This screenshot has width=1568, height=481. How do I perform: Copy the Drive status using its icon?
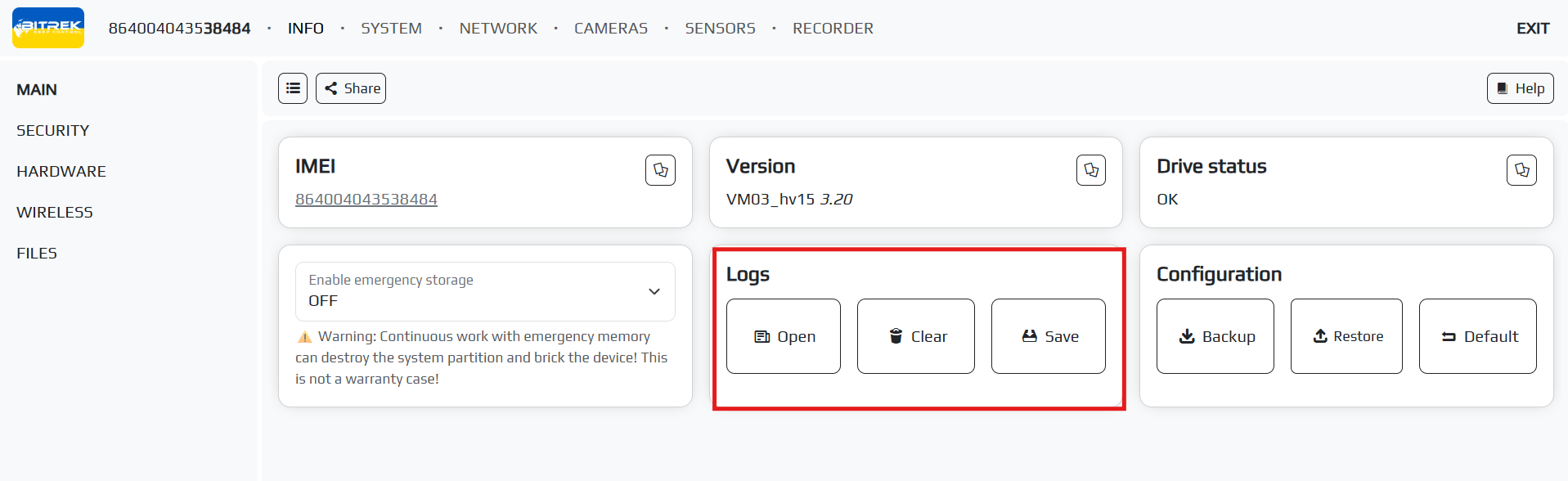click(1521, 170)
